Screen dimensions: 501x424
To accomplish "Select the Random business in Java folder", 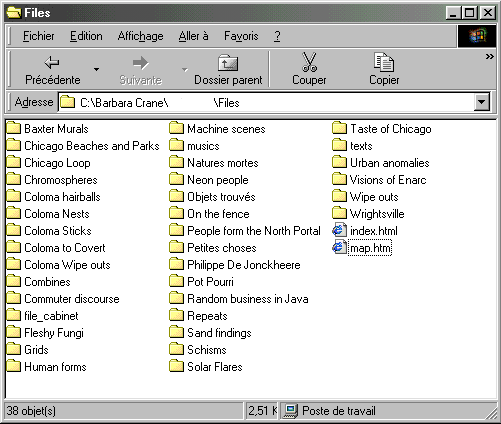I will (x=239, y=299).
